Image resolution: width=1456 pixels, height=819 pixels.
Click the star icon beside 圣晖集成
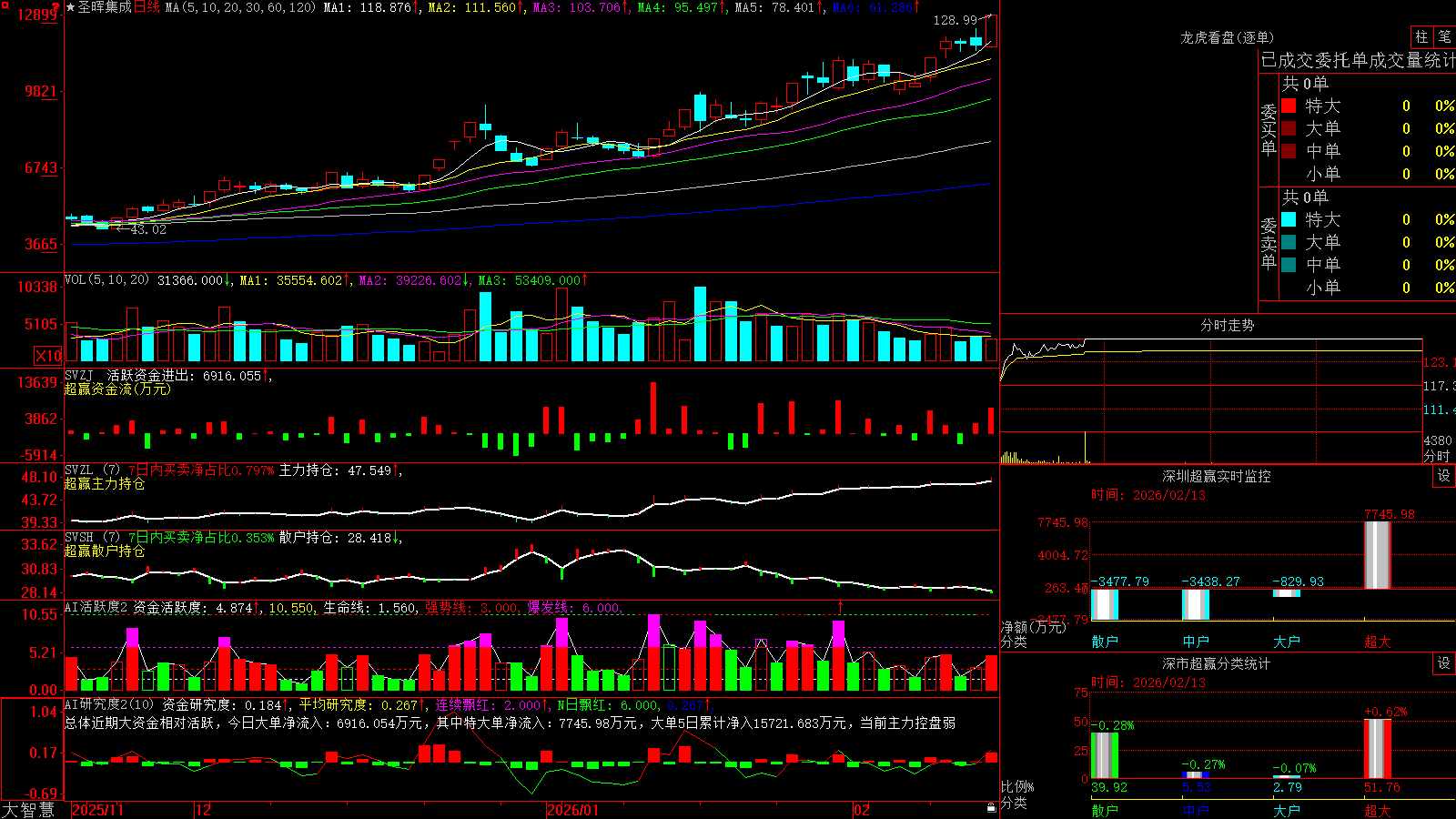pyautogui.click(x=71, y=7)
